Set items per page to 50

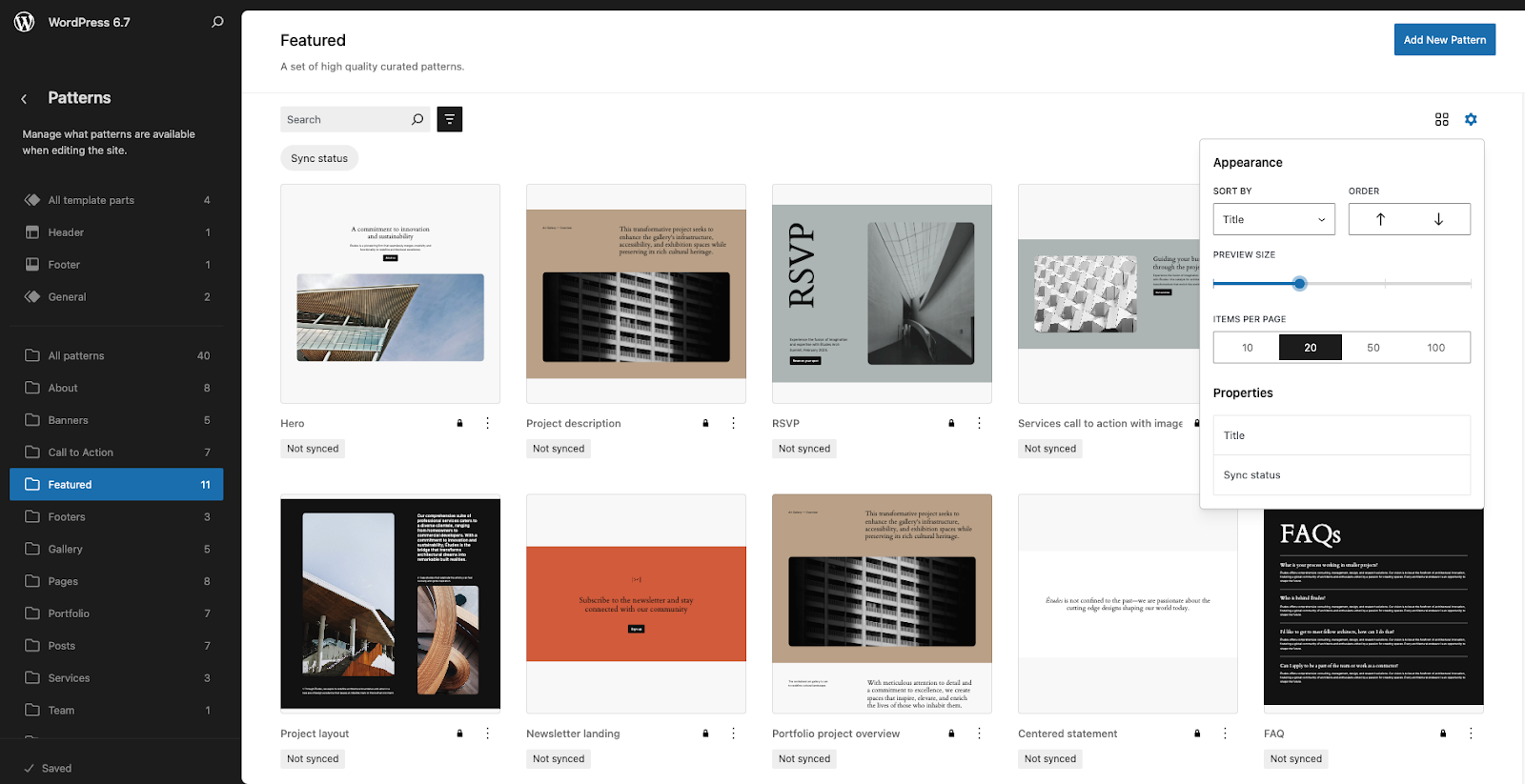click(1372, 348)
